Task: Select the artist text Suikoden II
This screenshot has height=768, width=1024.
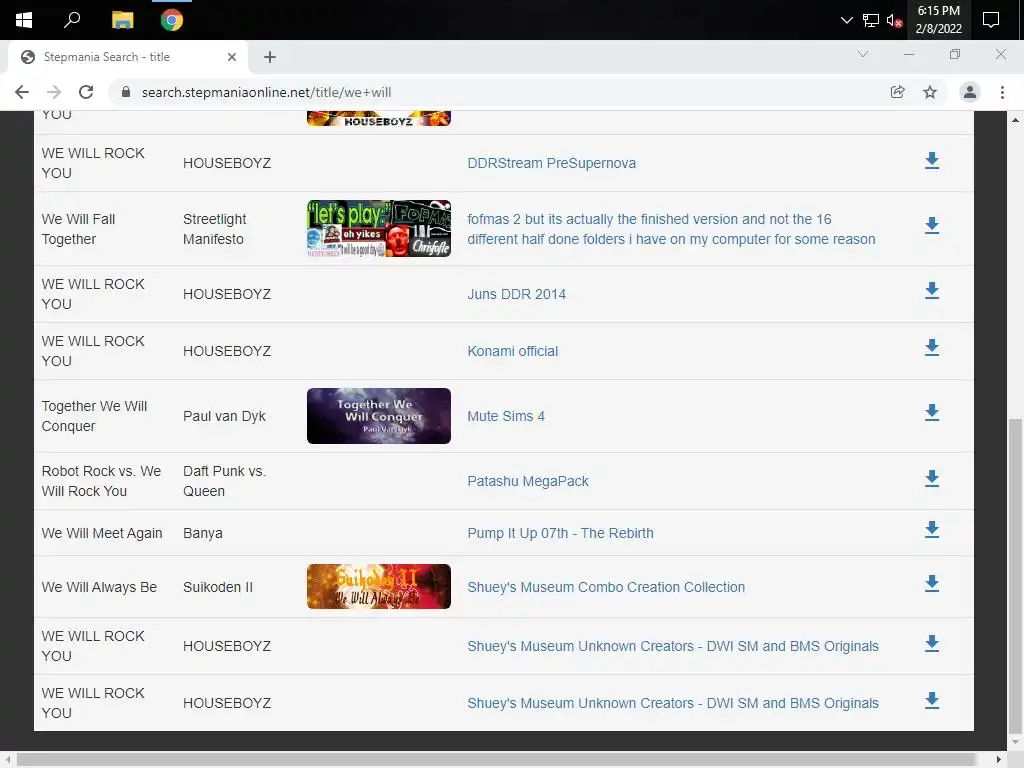Action: (x=217, y=588)
